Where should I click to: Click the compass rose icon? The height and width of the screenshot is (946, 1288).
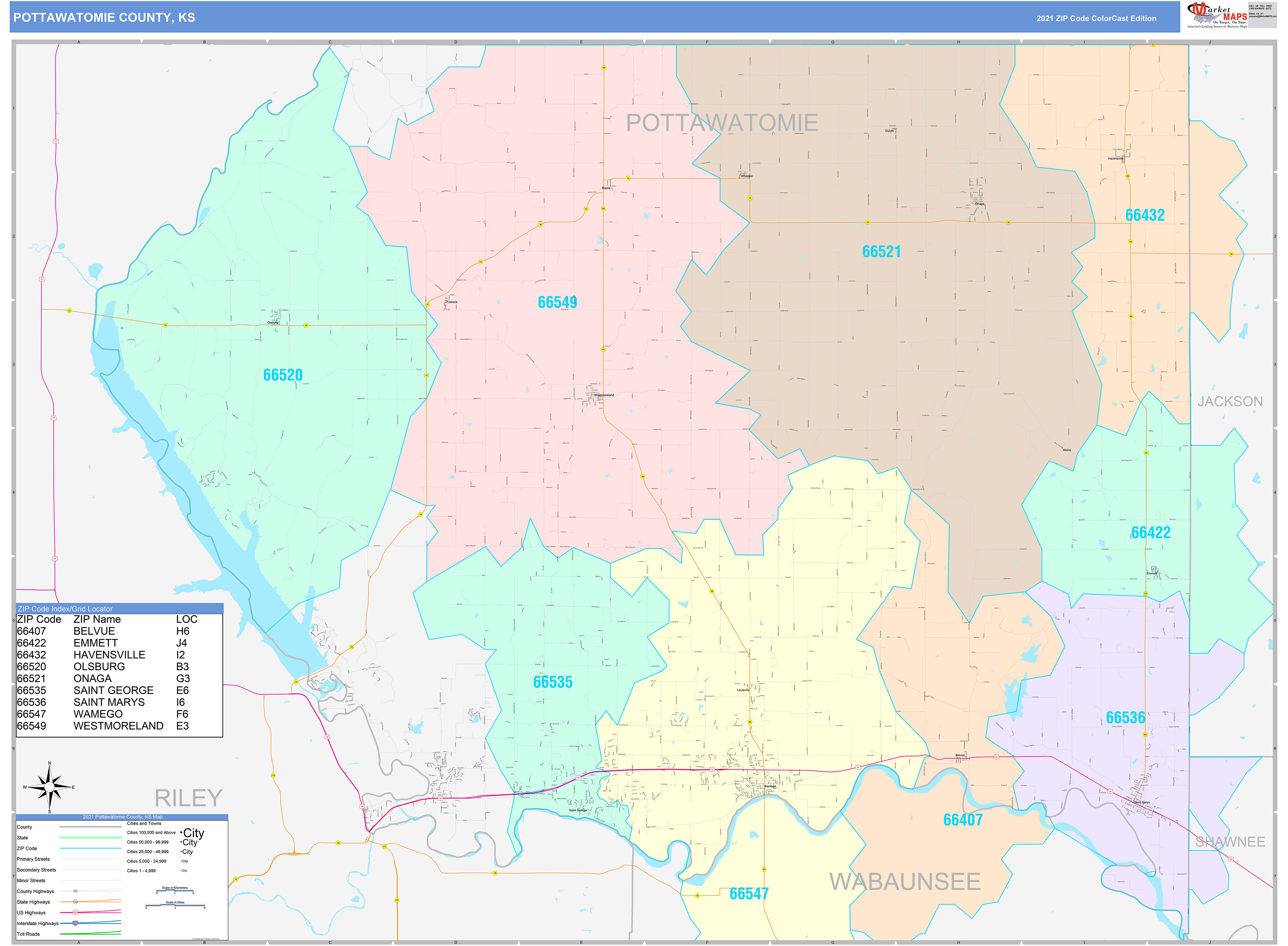click(49, 787)
